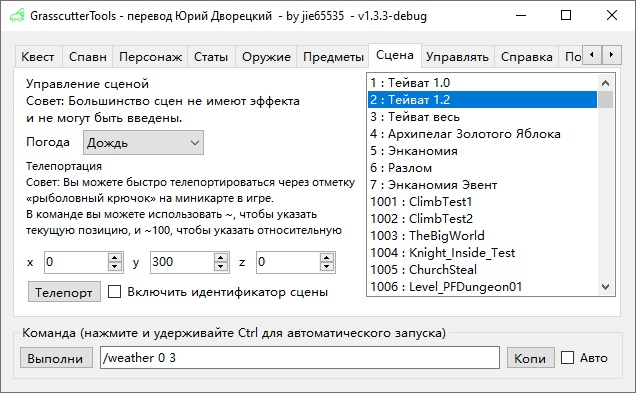The image size is (636, 393).
Task: Click the y coordinate field showing 300
Action: [x=182, y=262]
